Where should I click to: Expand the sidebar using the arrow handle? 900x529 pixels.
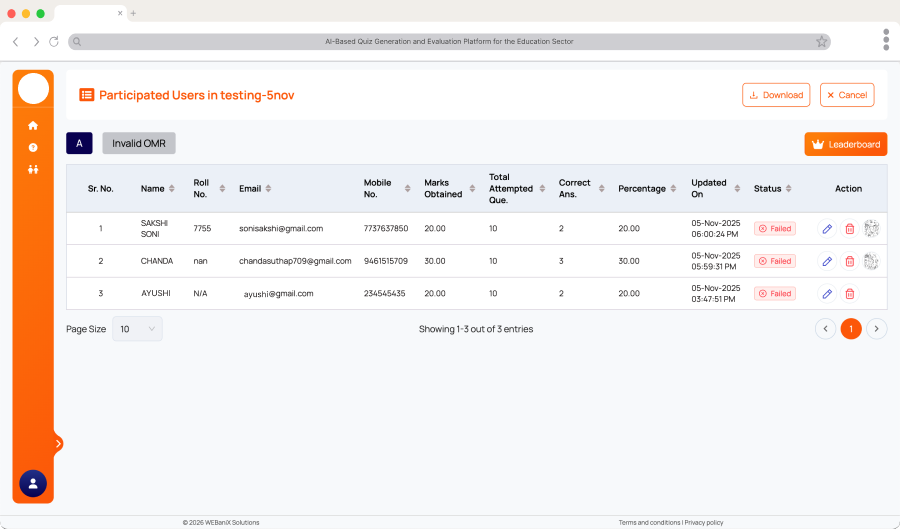coord(58,443)
